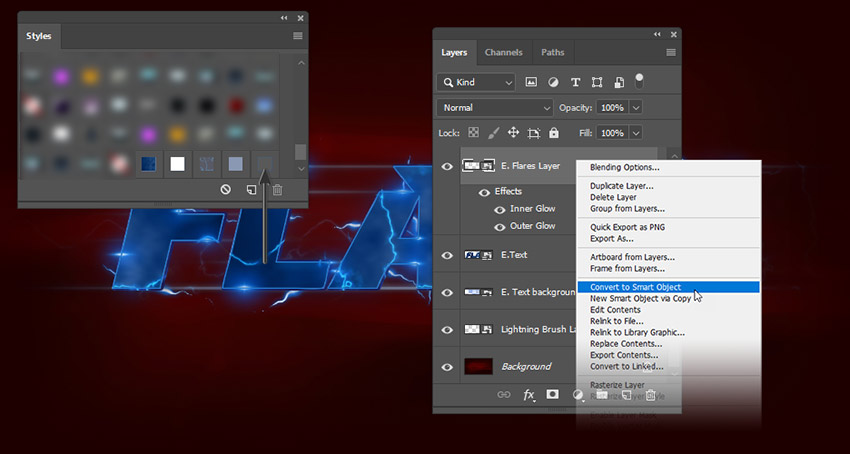Open the Styles panel hamburger menu
Screen dimensions: 850x454
coord(298,36)
